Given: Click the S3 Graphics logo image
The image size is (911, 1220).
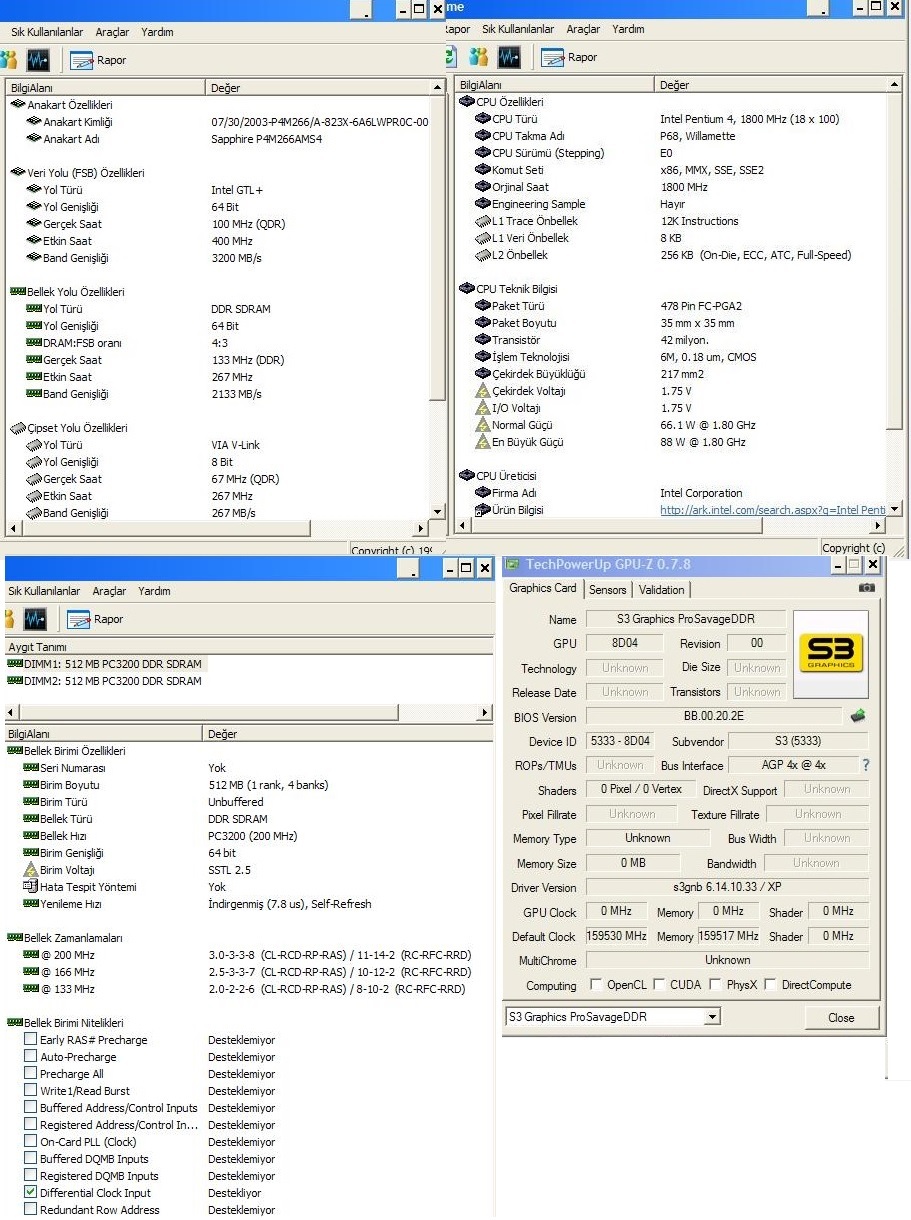Looking at the screenshot, I should pos(831,655).
